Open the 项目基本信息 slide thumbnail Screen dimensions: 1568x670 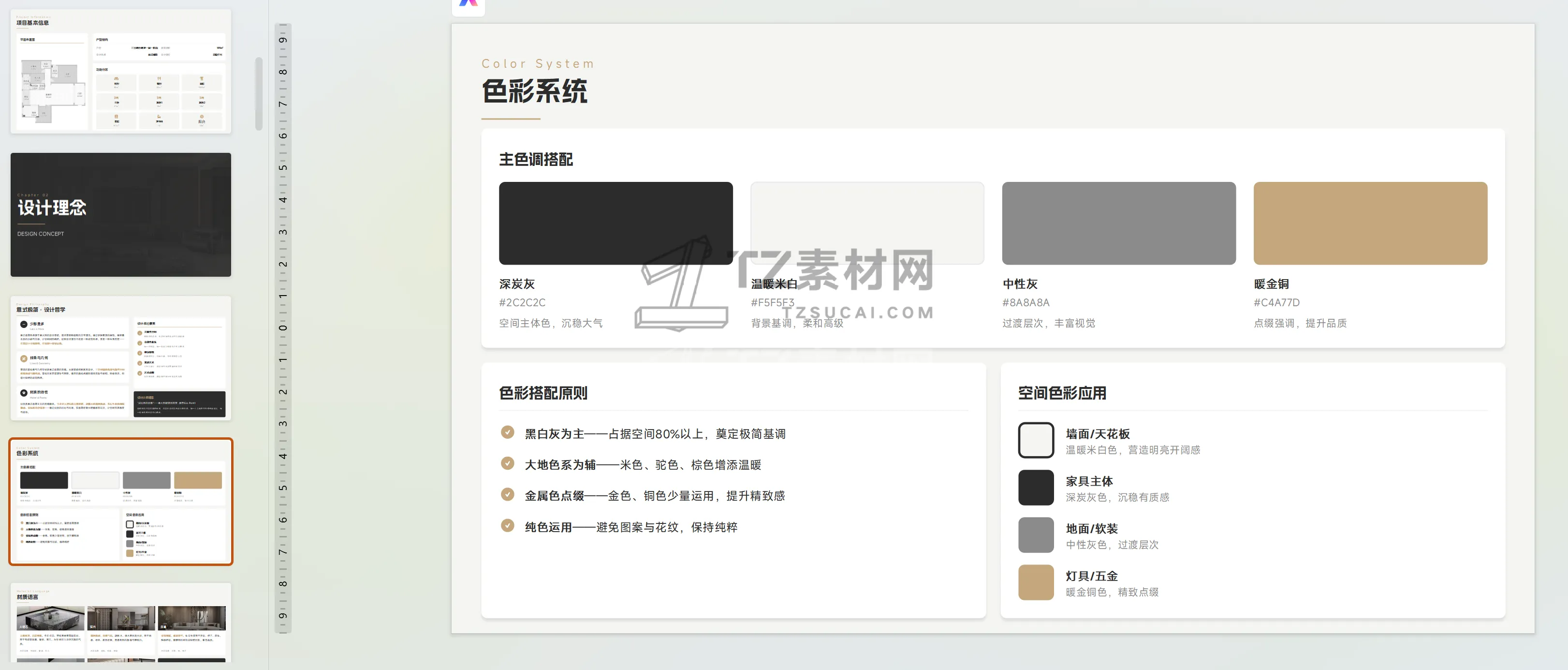click(x=120, y=71)
